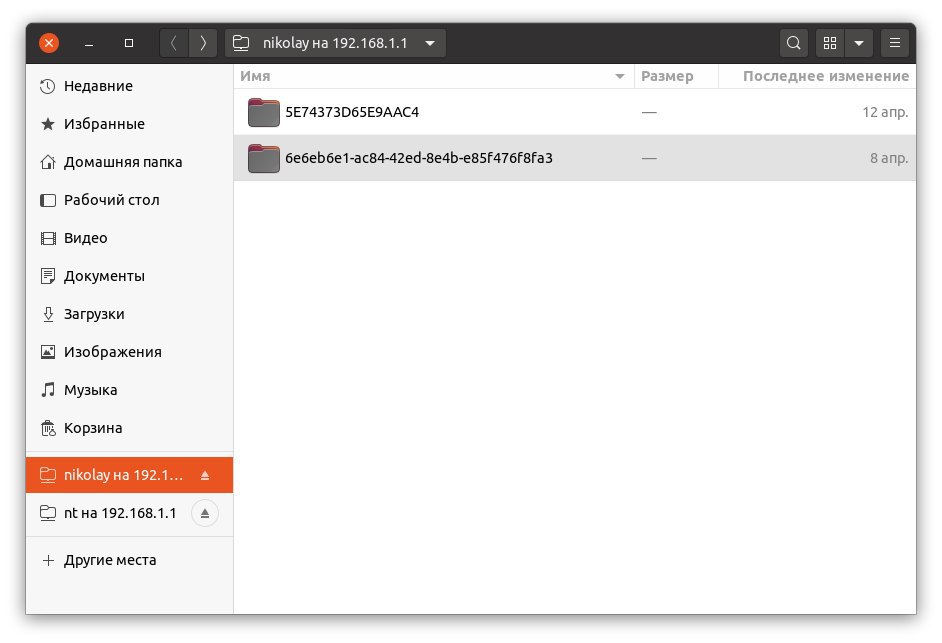942x643 pixels.
Task: Go back with left chevron
Action: point(174,43)
